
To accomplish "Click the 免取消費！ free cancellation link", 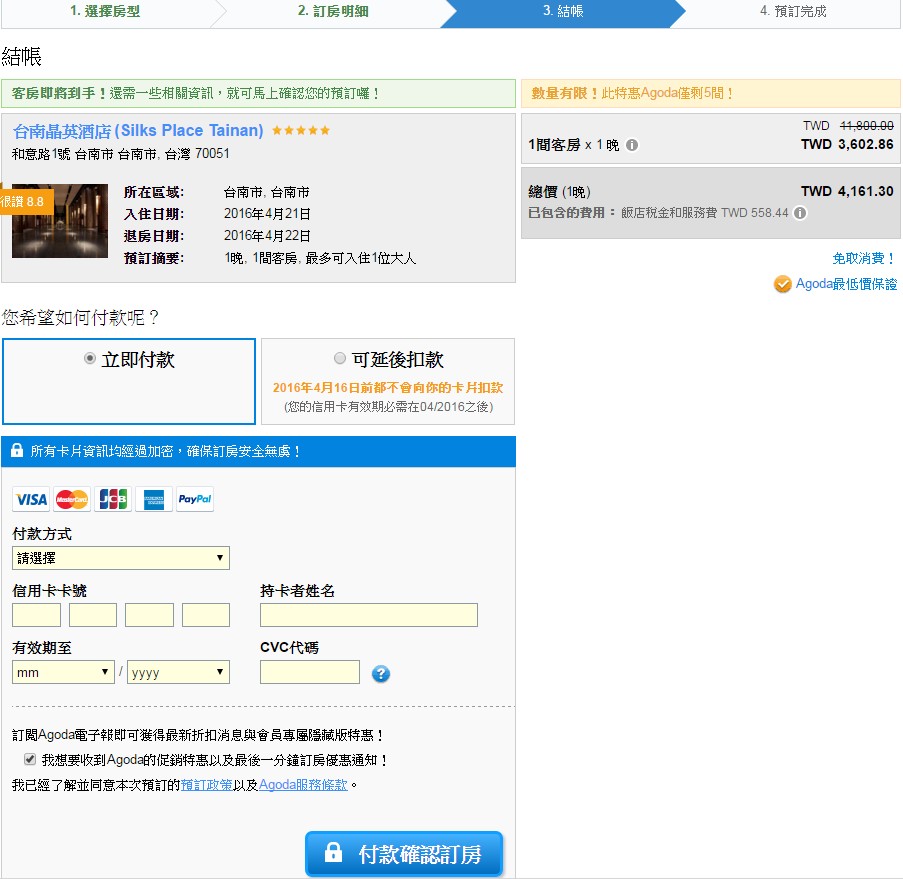I will (x=864, y=258).
